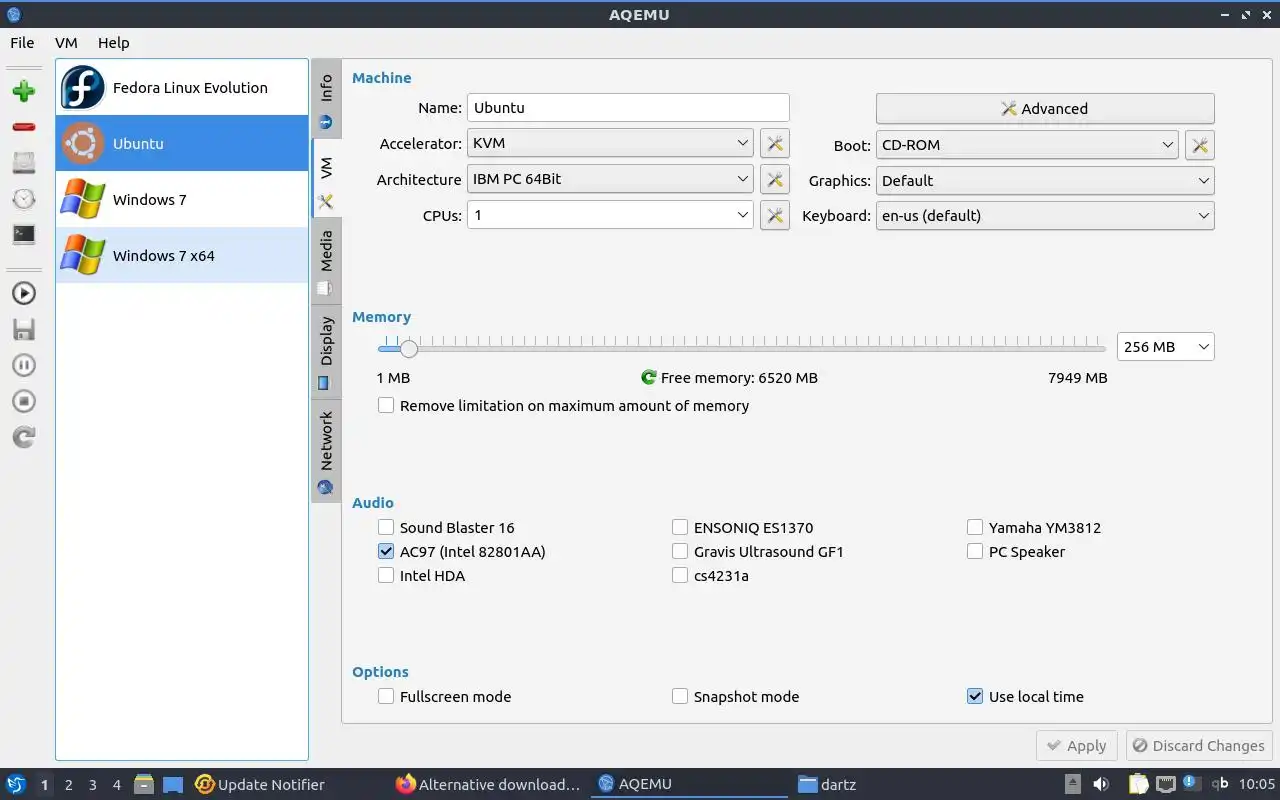Click the green plus add VM icon
Screen dimensions: 1280x800
click(x=24, y=91)
